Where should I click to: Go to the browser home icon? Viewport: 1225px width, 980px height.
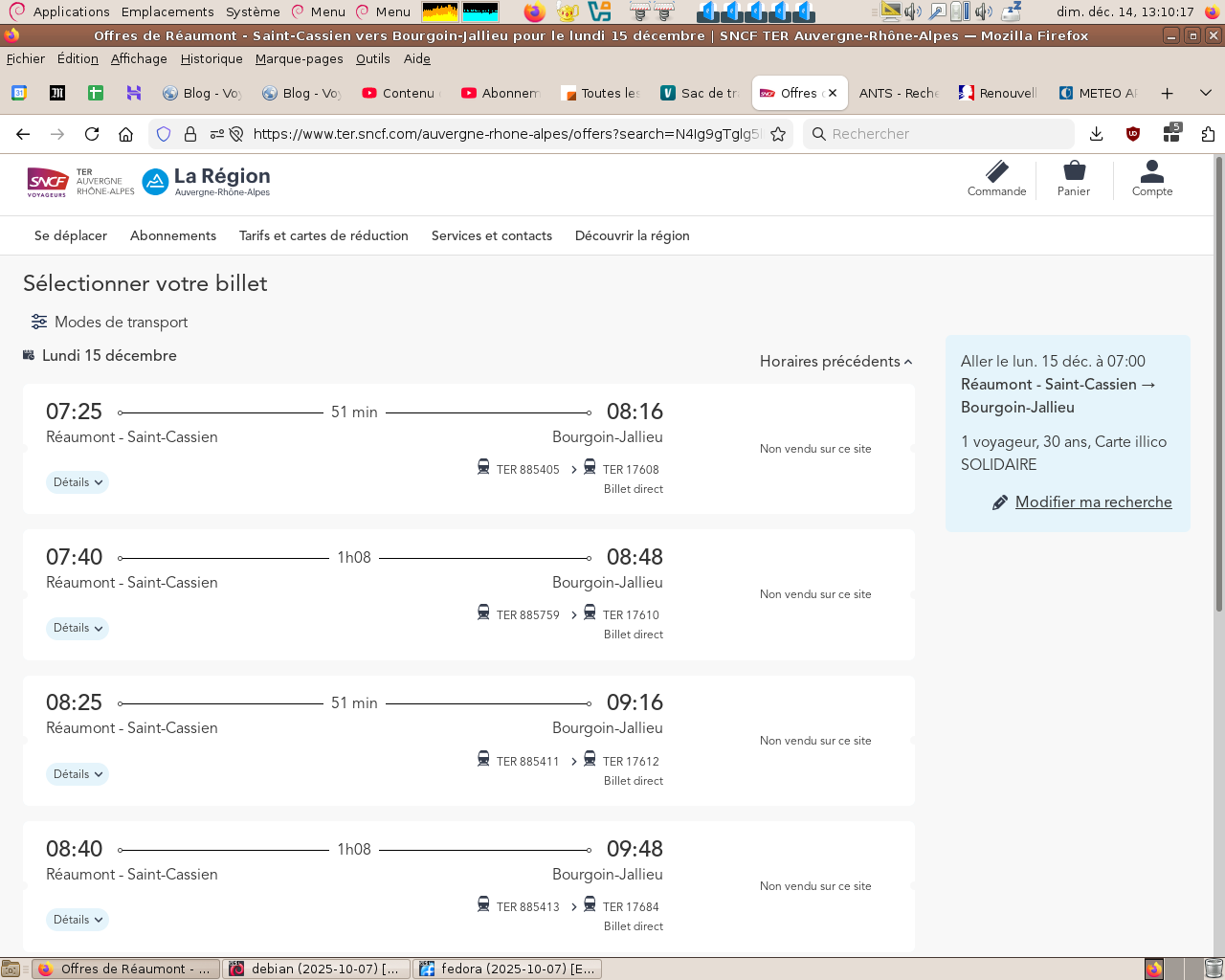click(125, 134)
